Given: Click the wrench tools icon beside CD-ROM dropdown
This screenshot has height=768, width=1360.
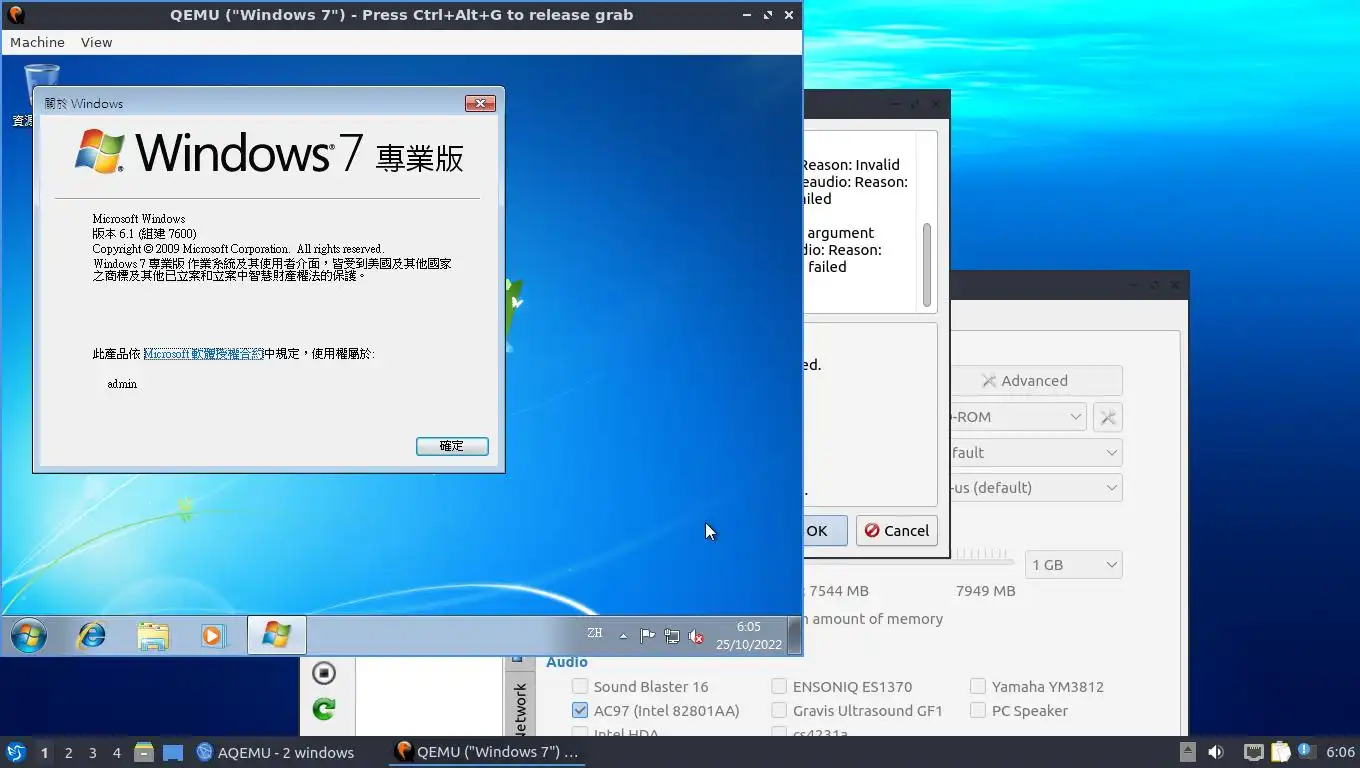Looking at the screenshot, I should pos(1108,417).
